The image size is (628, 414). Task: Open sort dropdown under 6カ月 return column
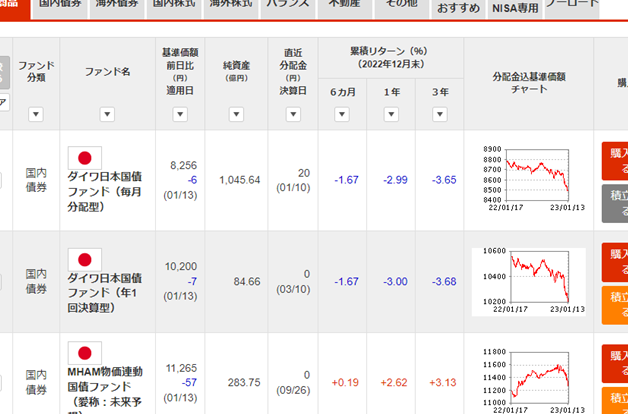coord(342,115)
